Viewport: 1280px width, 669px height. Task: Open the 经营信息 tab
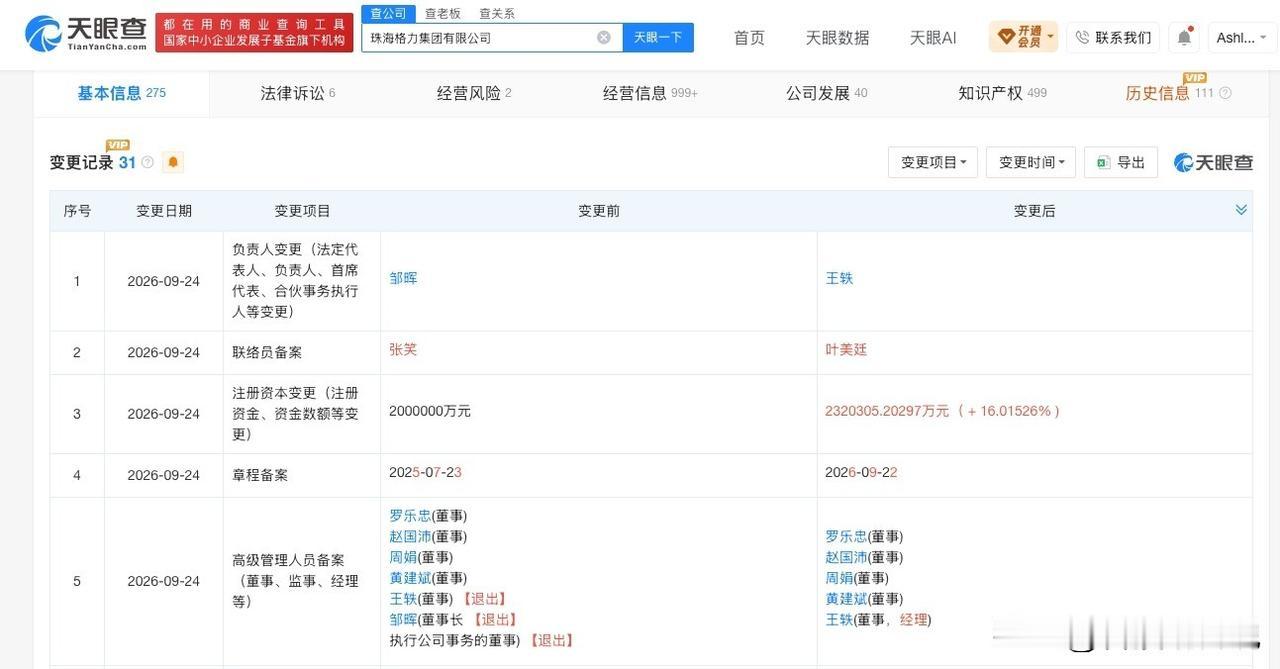point(650,93)
